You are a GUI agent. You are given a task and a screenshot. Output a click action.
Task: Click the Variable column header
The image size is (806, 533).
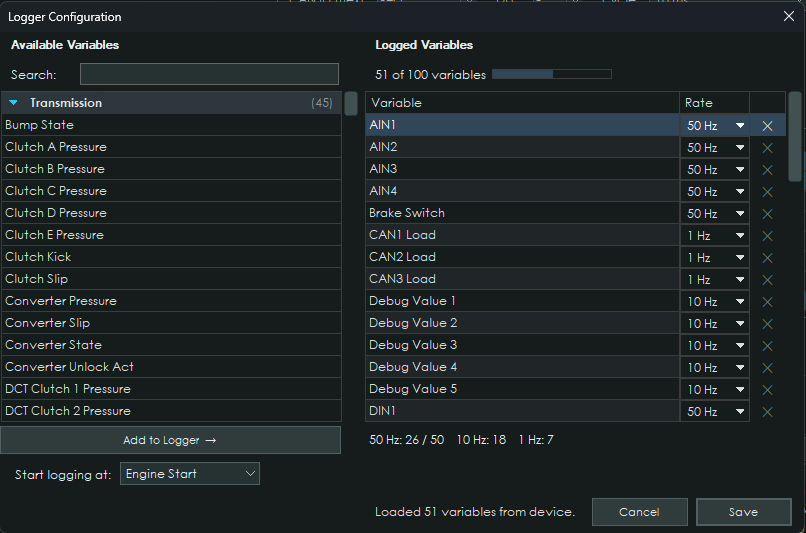[x=522, y=103]
